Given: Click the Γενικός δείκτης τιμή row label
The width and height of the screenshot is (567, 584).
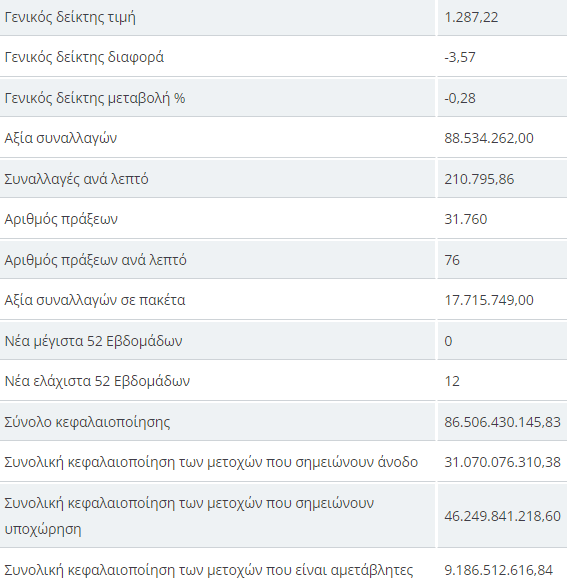Looking at the screenshot, I should 70,18.
